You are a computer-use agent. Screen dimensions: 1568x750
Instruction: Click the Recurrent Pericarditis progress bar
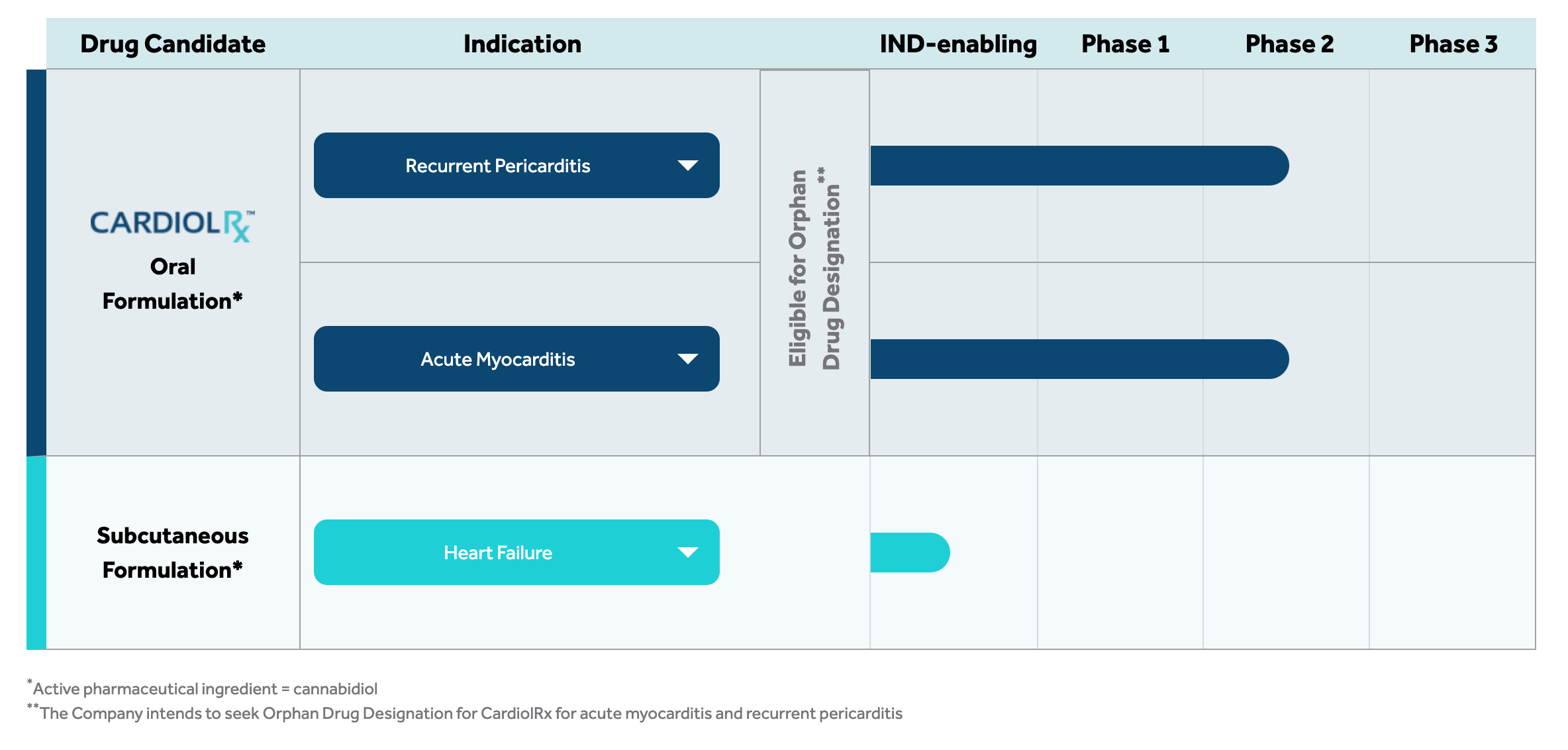pyautogui.click(x=1079, y=166)
